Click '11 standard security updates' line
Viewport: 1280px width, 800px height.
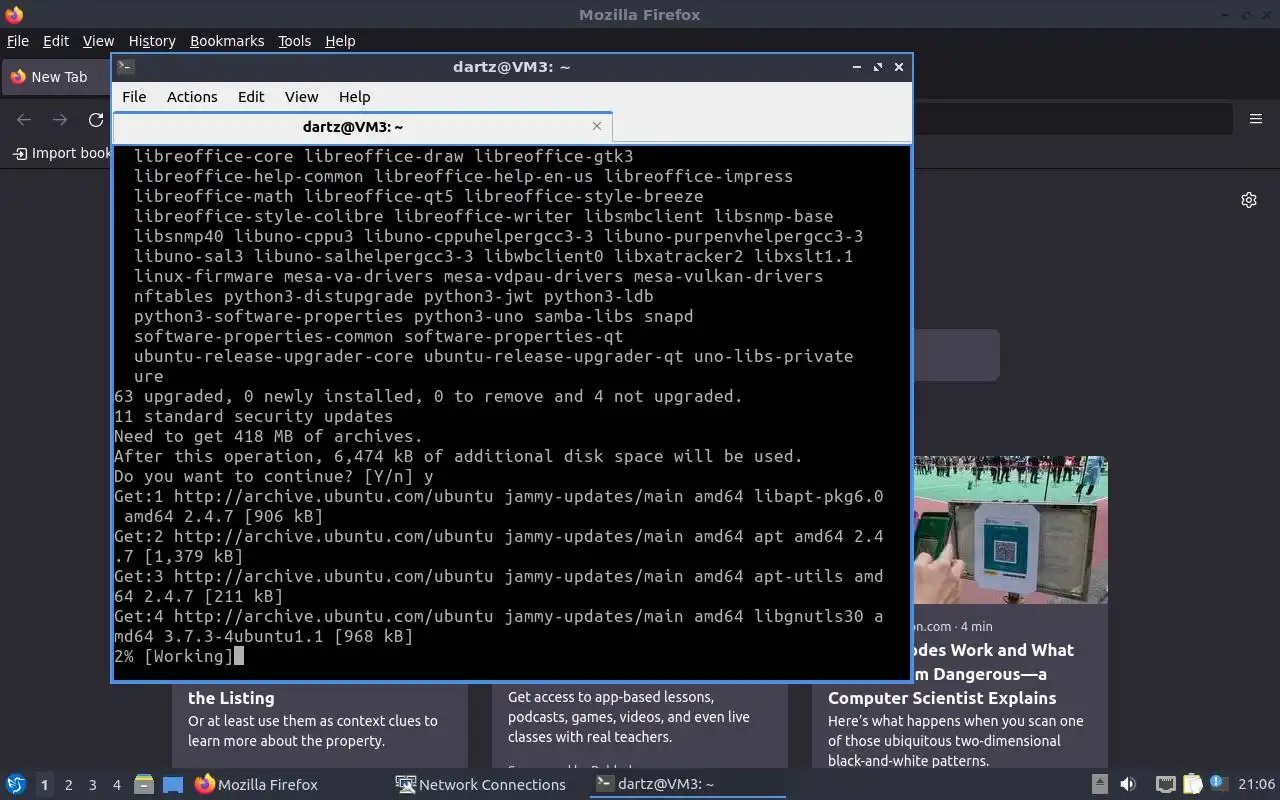(x=253, y=416)
